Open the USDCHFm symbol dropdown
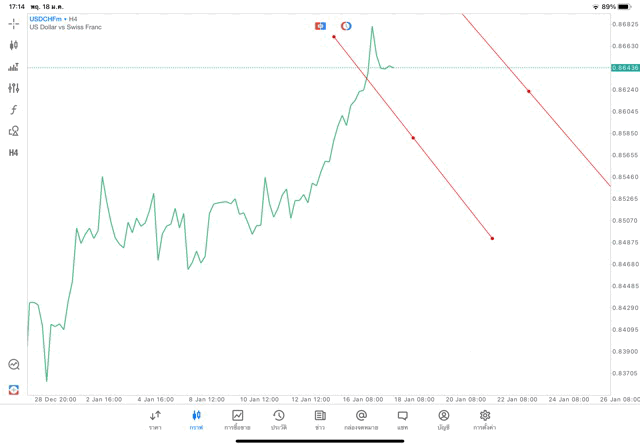This screenshot has height=447, width=640. click(x=46, y=19)
